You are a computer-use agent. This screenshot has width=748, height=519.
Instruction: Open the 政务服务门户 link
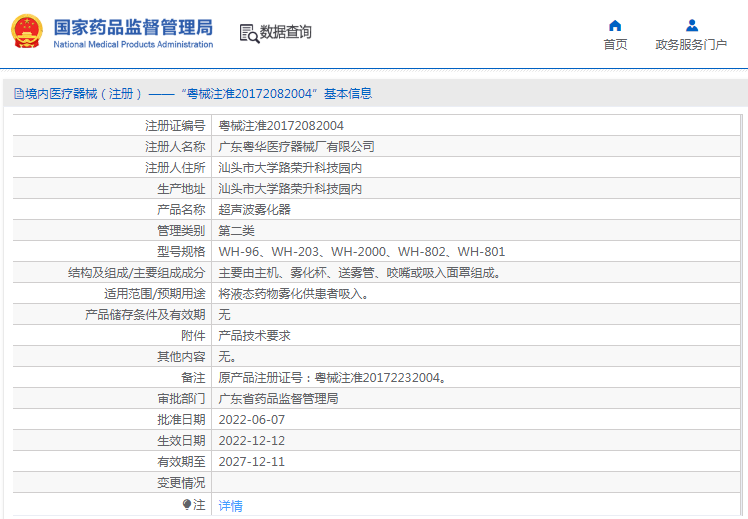(691, 44)
